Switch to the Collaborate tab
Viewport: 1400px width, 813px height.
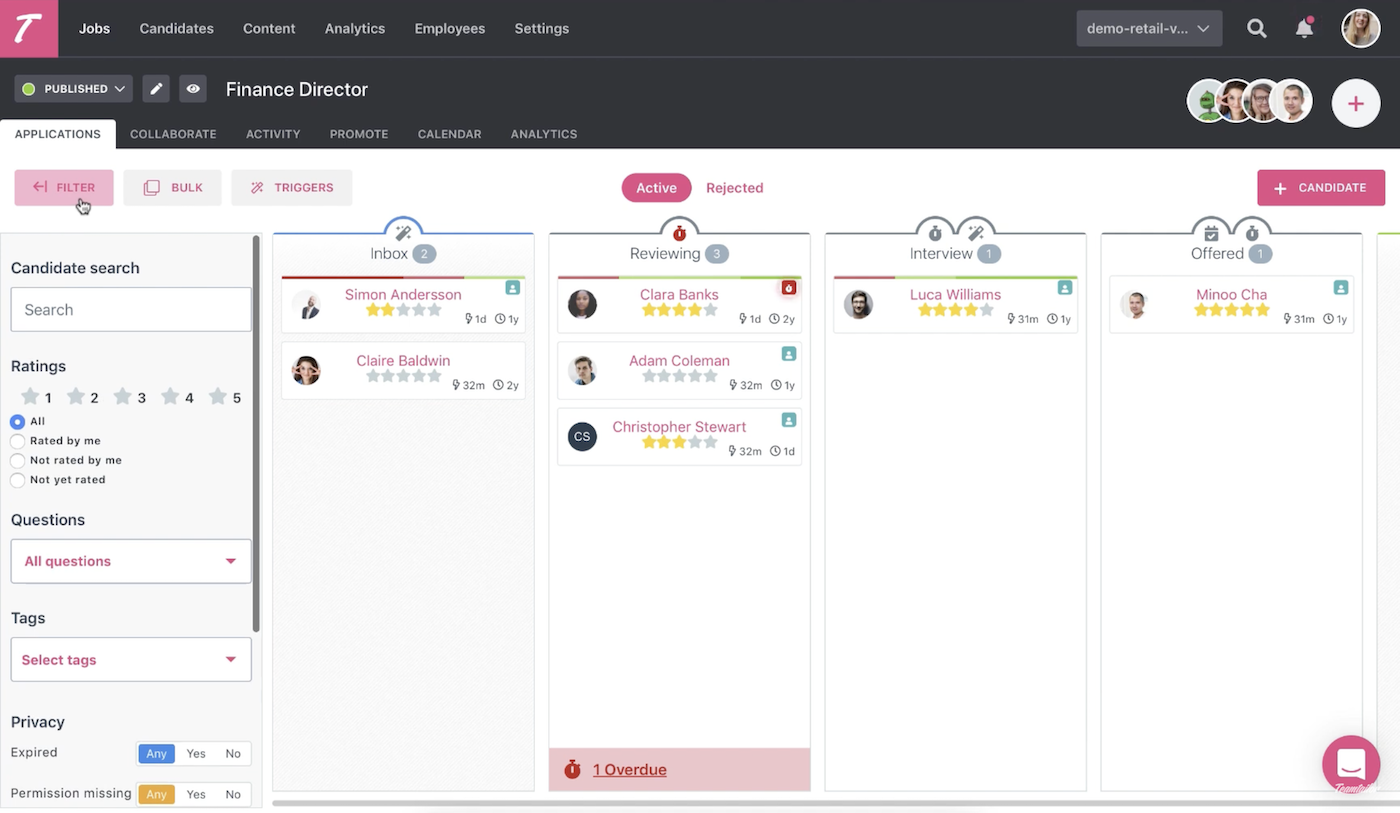coord(173,134)
